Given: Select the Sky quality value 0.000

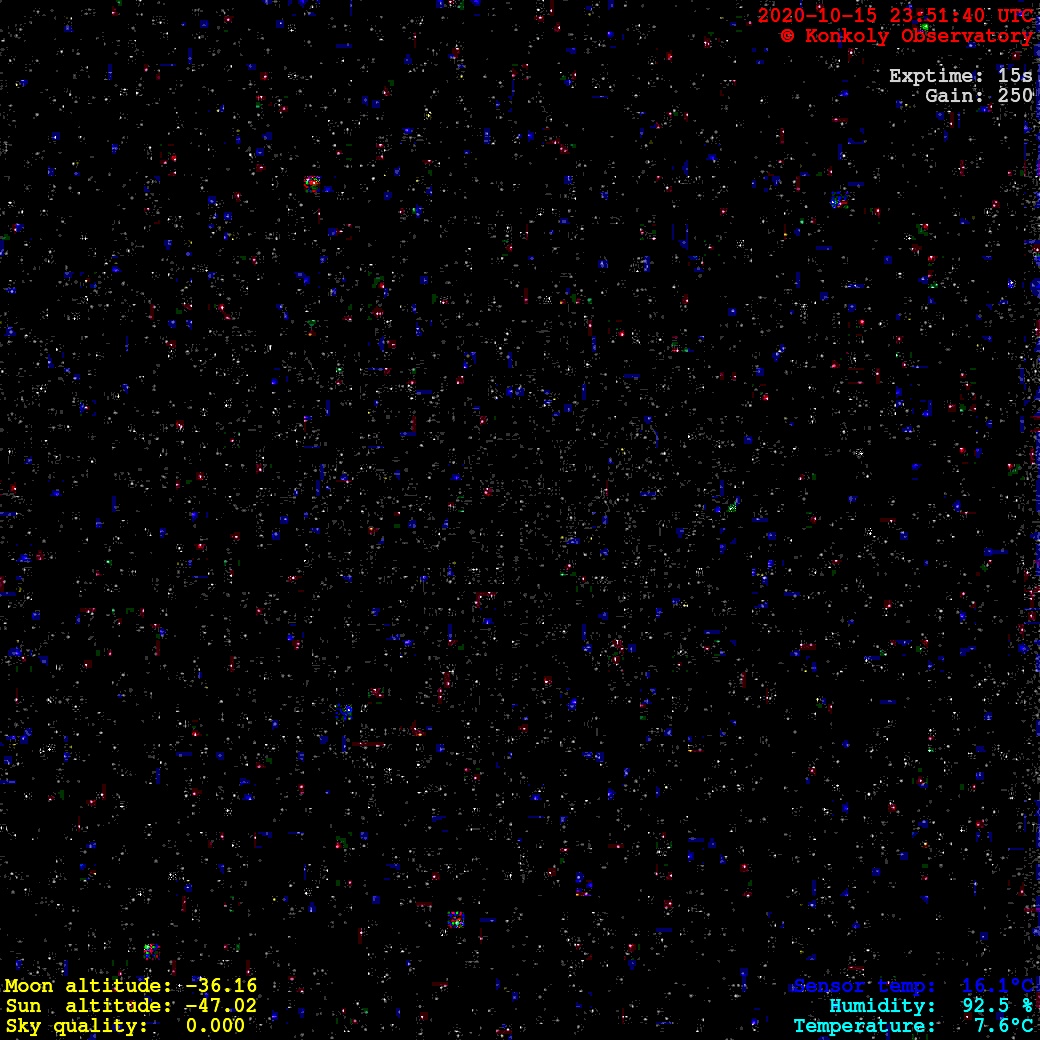Looking at the screenshot, I should pos(215,1026).
